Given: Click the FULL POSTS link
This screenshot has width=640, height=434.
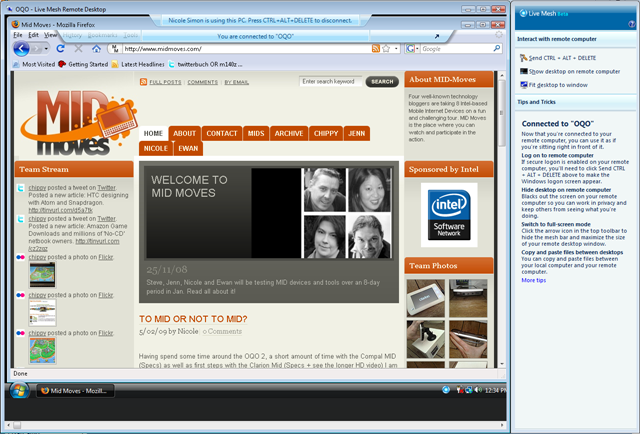Looking at the screenshot, I should point(165,82).
